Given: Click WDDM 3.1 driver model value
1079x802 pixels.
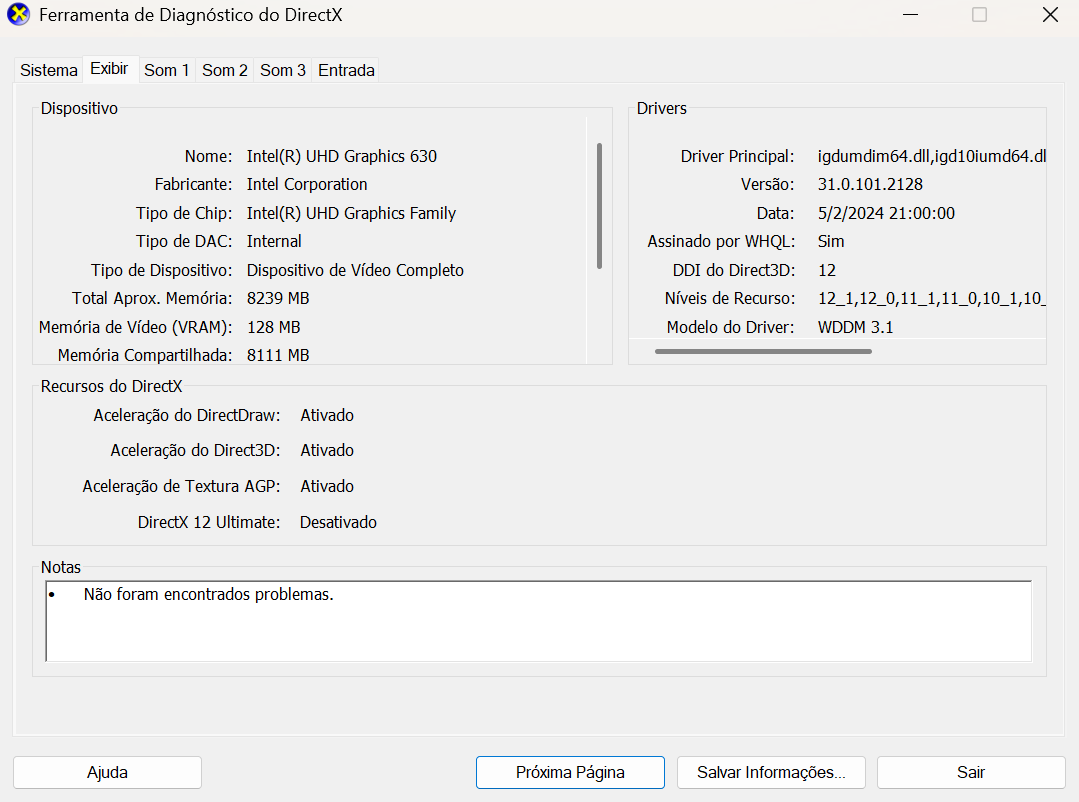Looking at the screenshot, I should coord(855,328).
